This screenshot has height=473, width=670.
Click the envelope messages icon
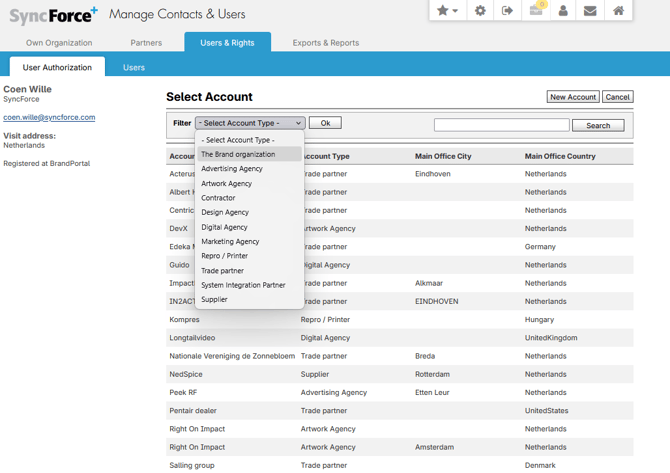[590, 11]
